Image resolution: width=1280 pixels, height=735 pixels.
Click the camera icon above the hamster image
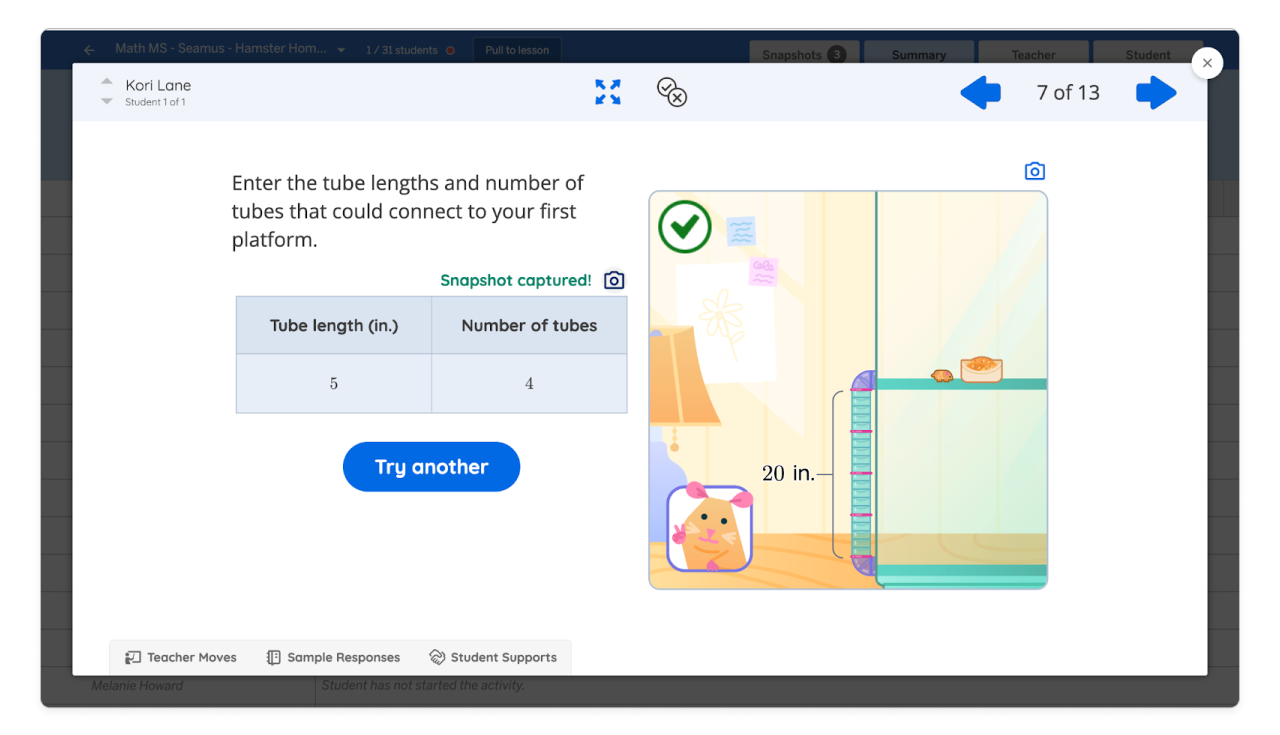pos(1034,170)
